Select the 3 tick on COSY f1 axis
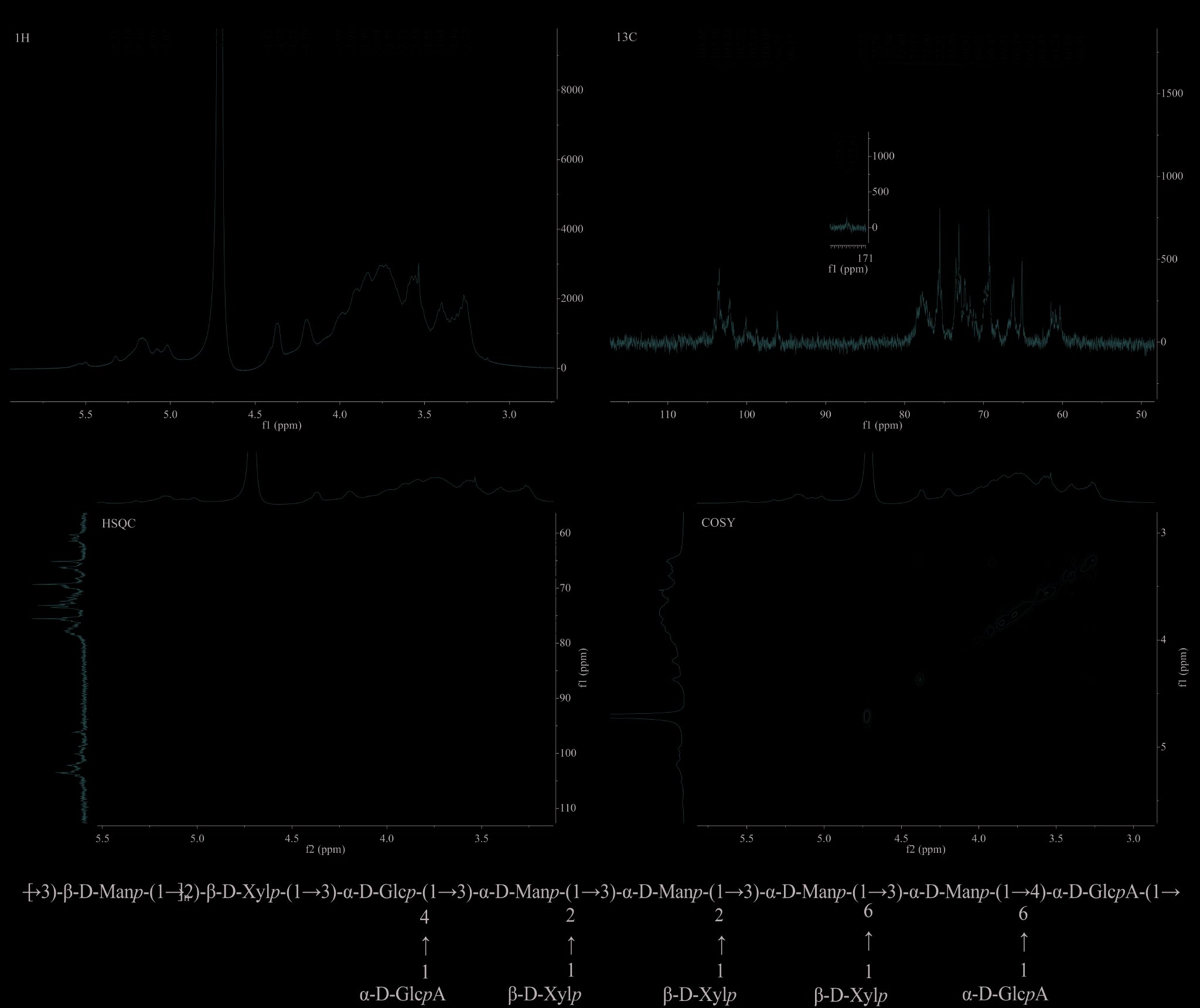Screen dimensions: 1200x1008 point(1163,533)
